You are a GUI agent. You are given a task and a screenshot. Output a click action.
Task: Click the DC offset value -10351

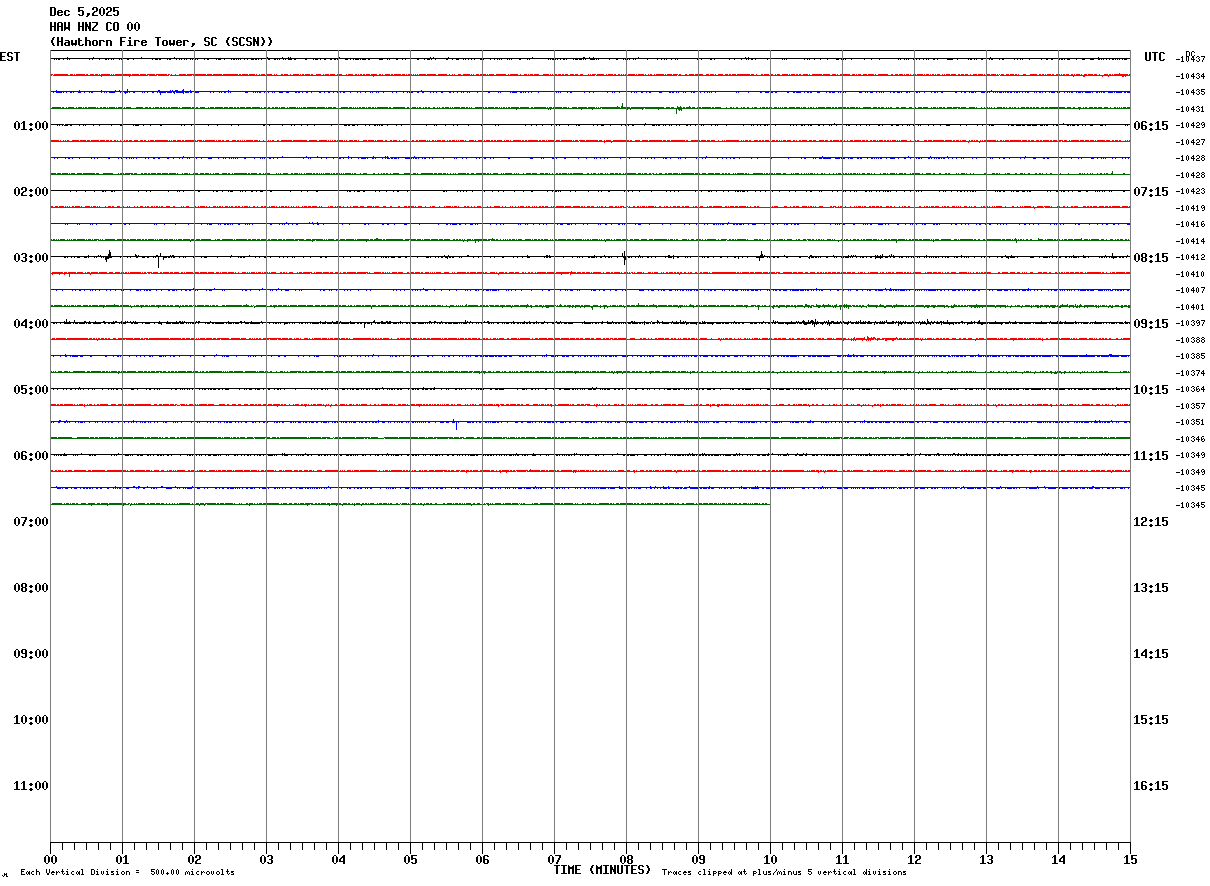[x=1190, y=423]
